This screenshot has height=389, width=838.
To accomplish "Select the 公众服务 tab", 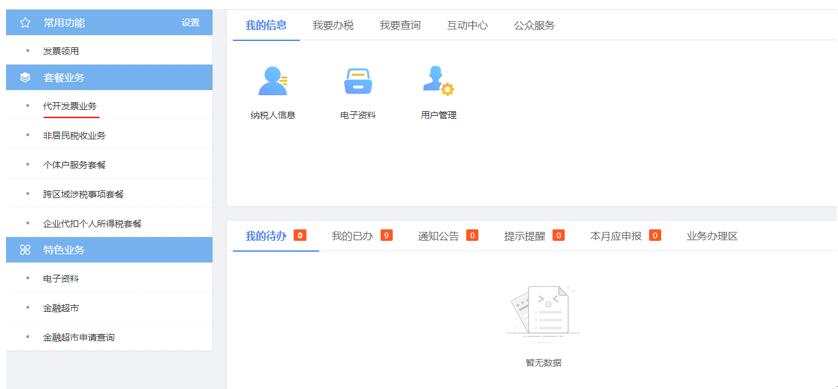I will point(534,25).
